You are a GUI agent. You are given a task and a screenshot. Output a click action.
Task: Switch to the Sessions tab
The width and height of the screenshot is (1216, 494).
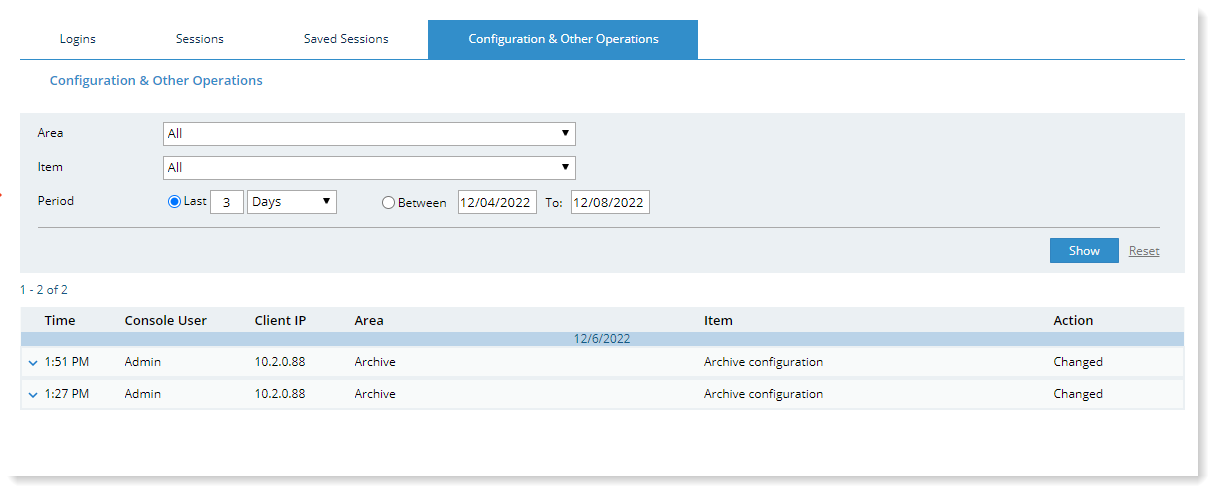(x=200, y=39)
